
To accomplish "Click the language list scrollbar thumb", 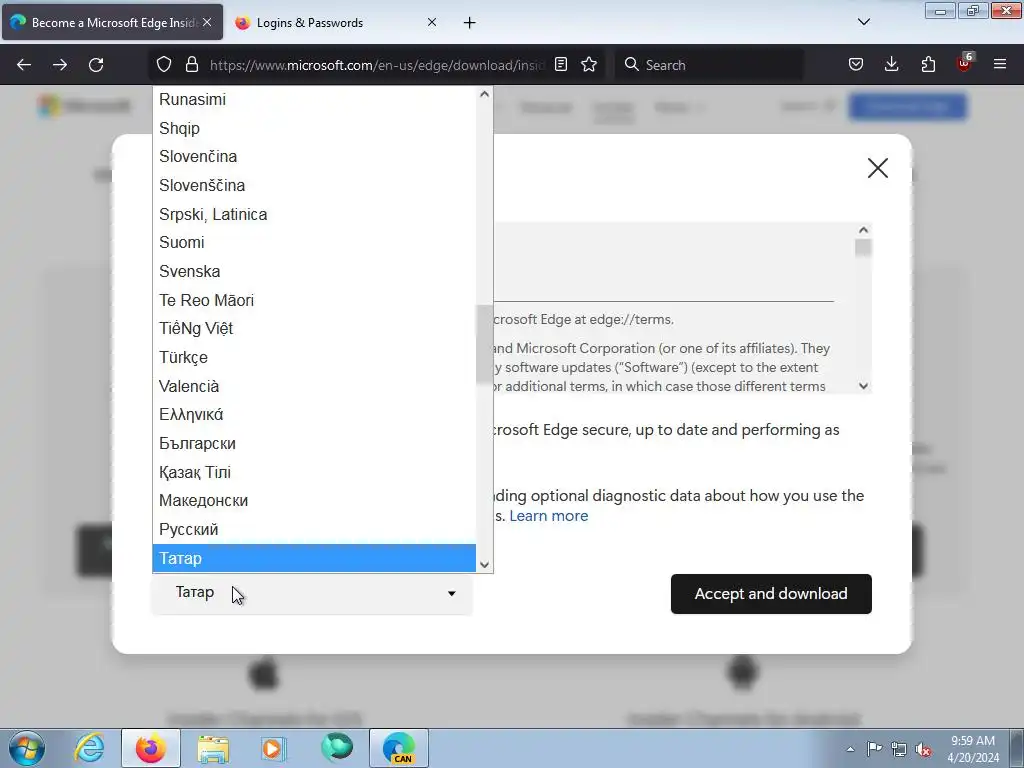I will click(484, 344).
